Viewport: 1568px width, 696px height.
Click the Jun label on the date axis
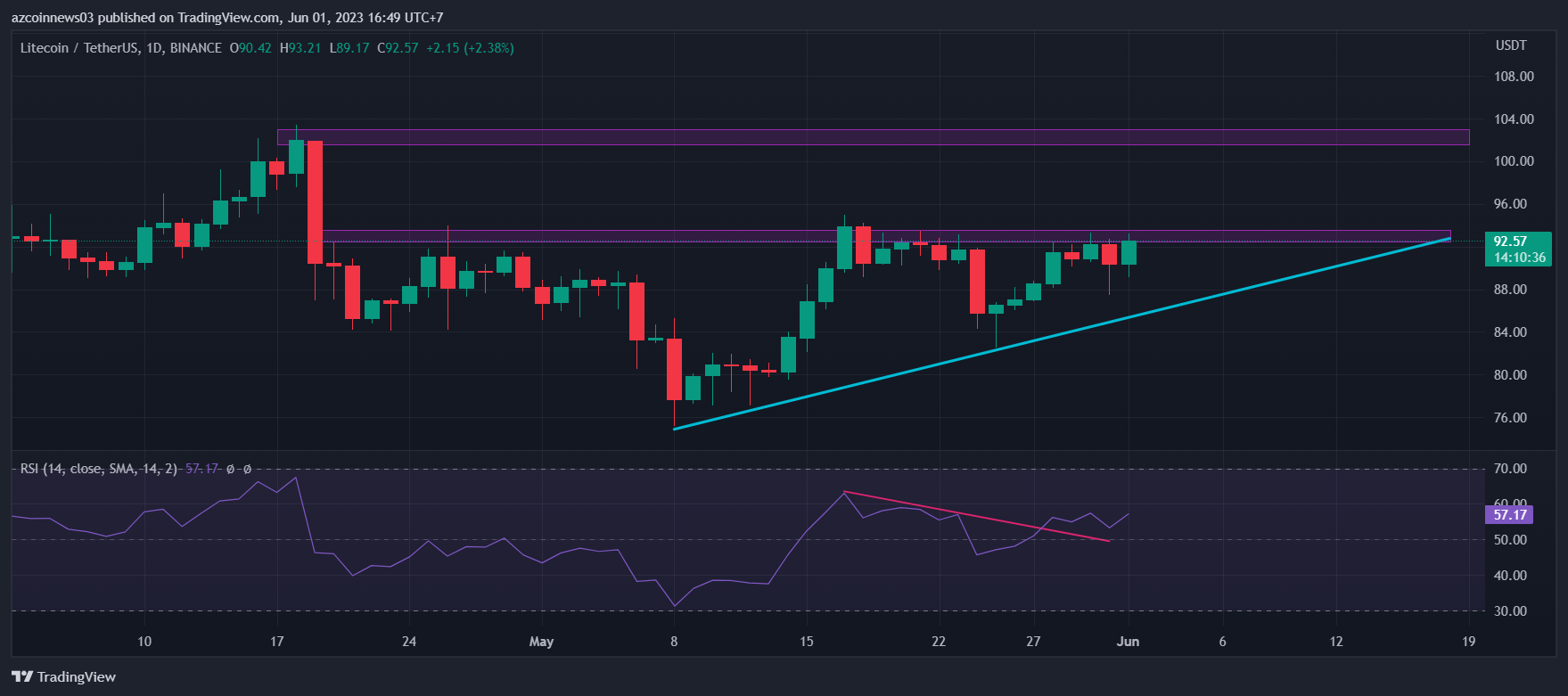click(x=1128, y=642)
